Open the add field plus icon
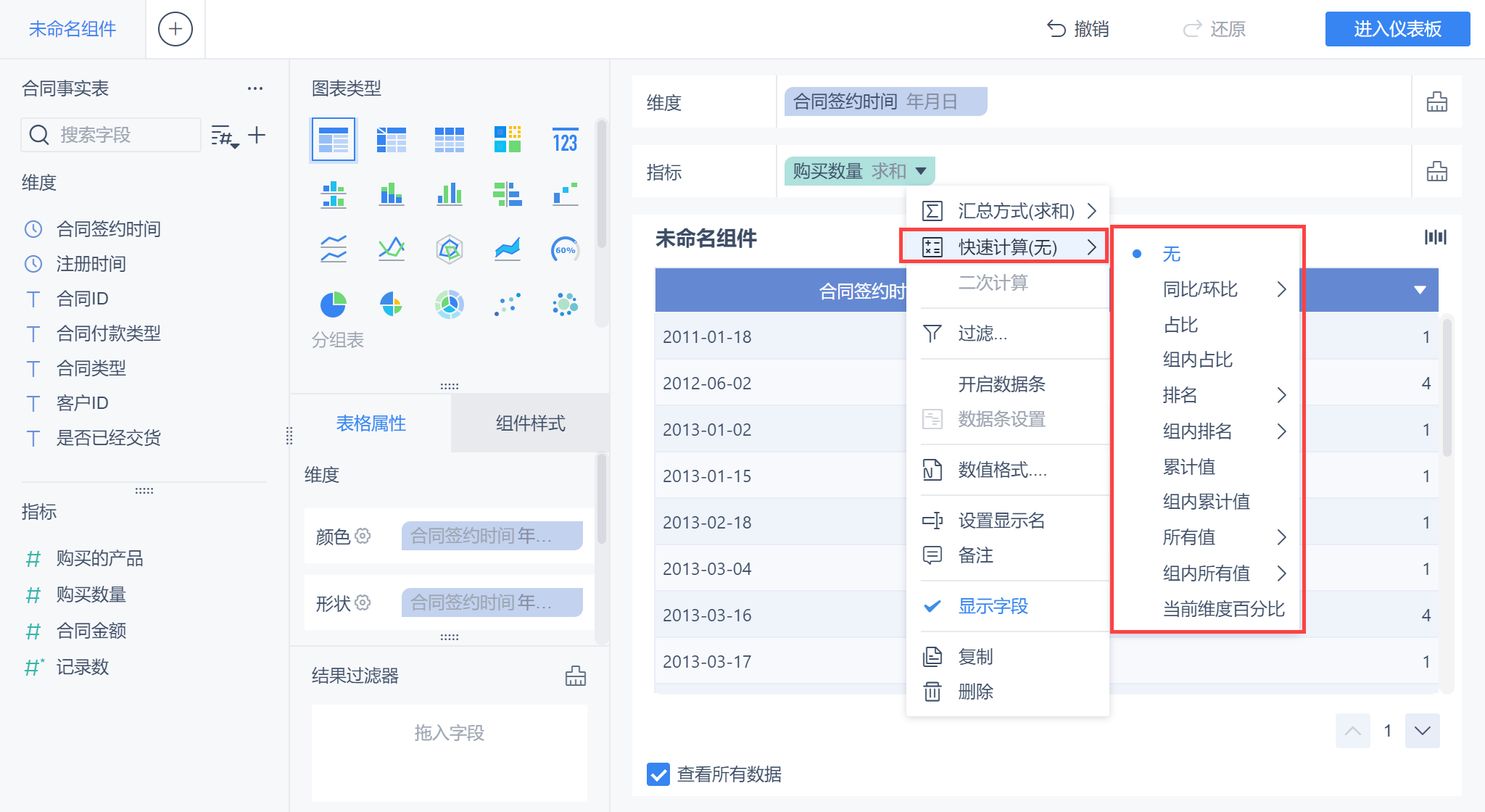The image size is (1485, 812). [x=257, y=135]
